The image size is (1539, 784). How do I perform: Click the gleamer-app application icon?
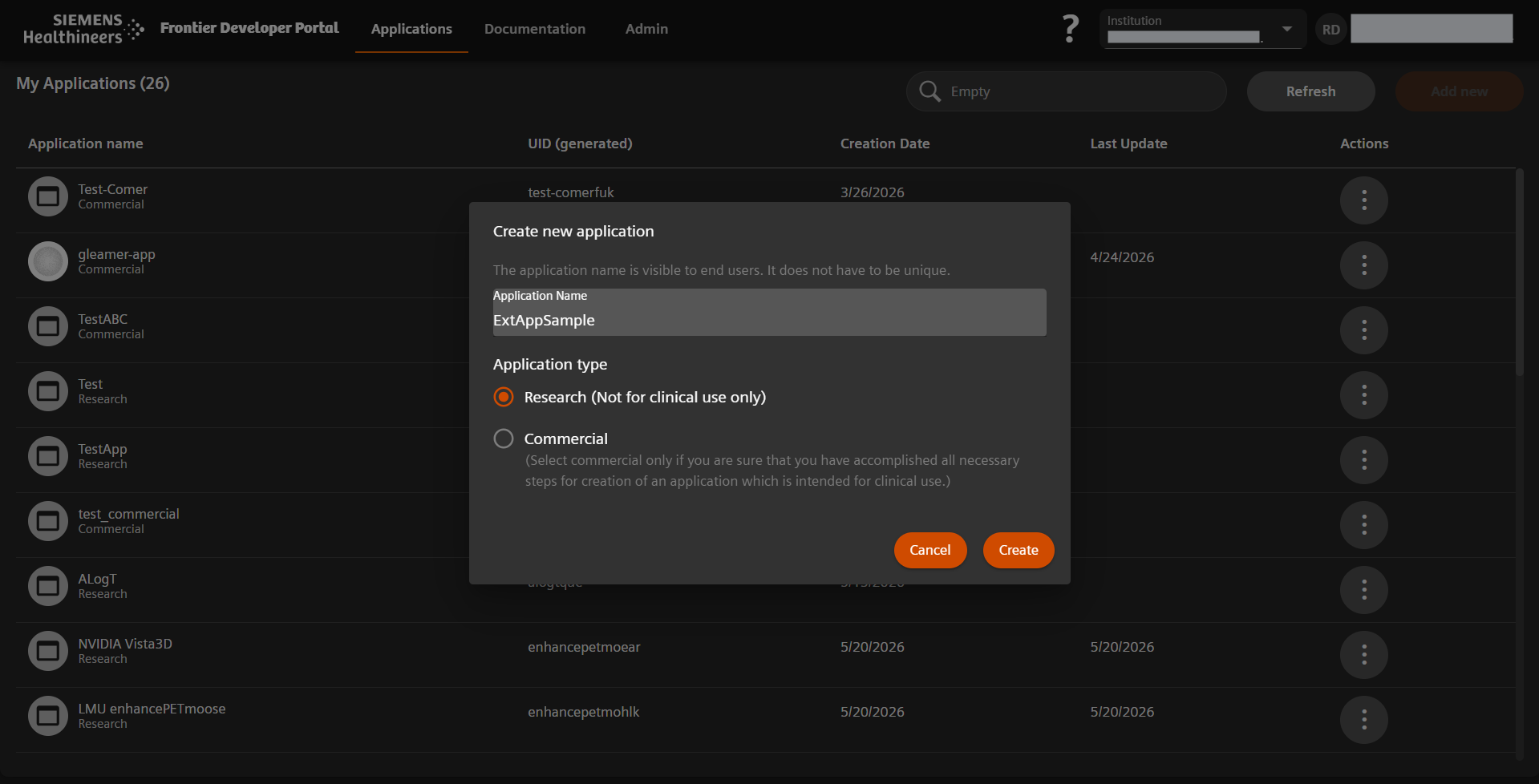[48, 261]
